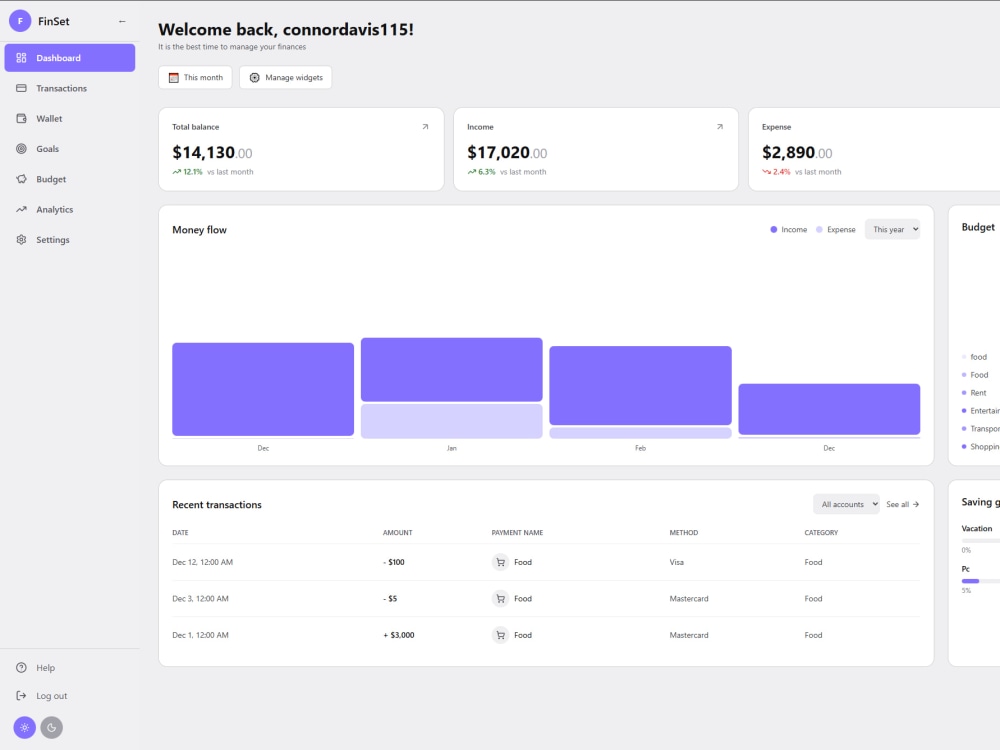The image size is (1000, 750).
Task: Click the This month button
Action: (195, 78)
